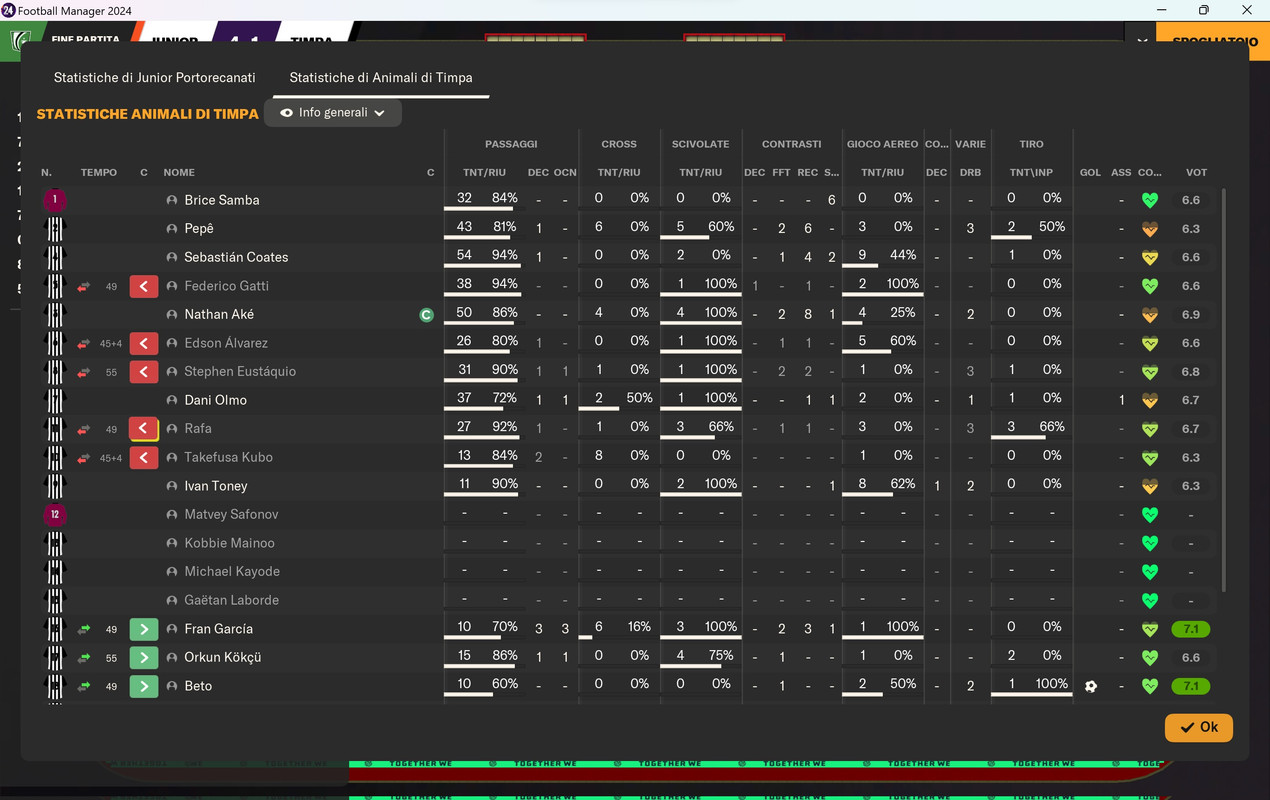
Task: Click the red substituted-off arrow for Rafa
Action: [144, 429]
